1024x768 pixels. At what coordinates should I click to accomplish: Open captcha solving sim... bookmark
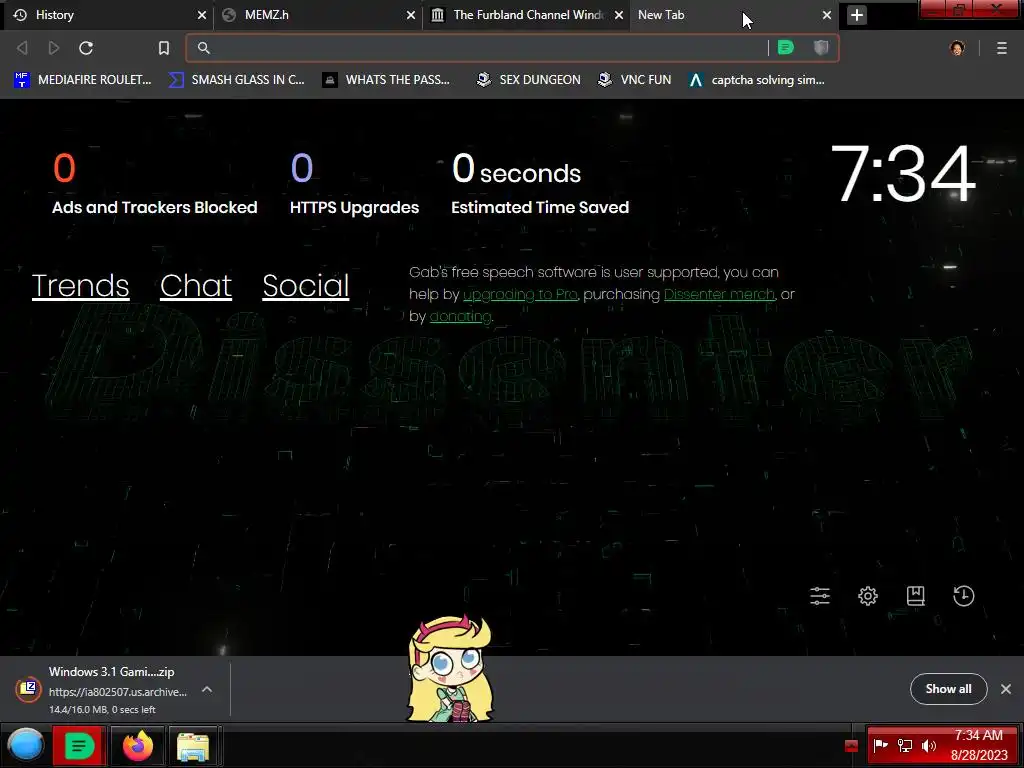(x=757, y=80)
